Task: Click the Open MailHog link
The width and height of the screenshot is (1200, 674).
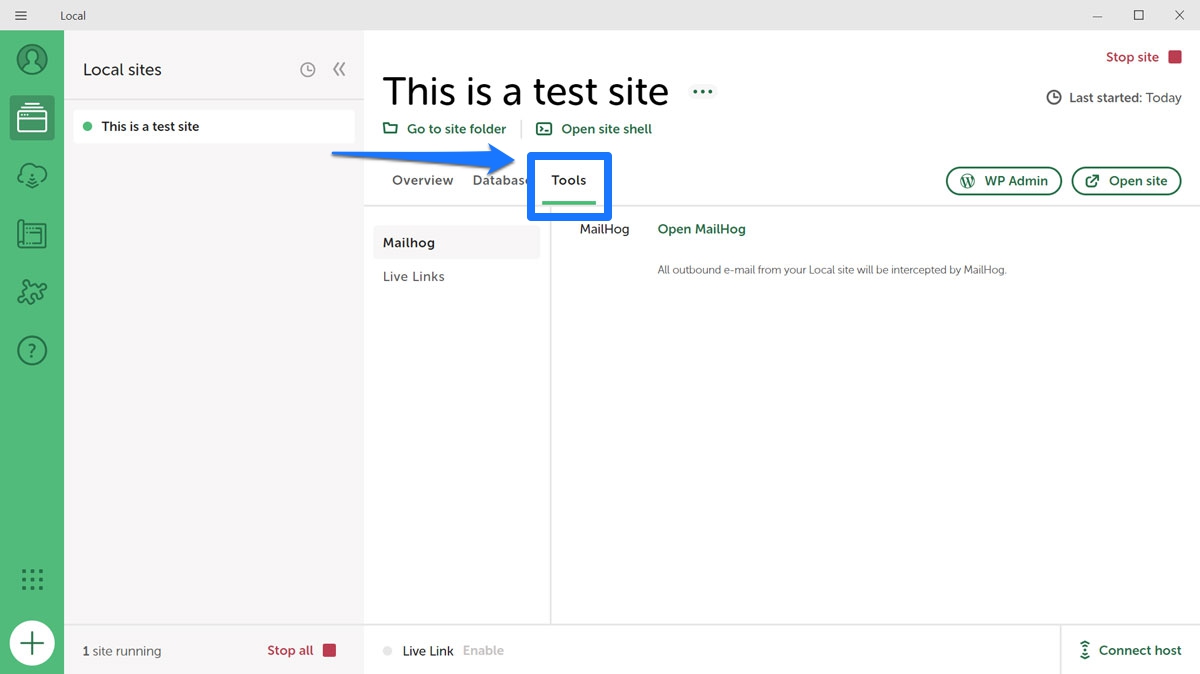Action: pyautogui.click(x=701, y=229)
